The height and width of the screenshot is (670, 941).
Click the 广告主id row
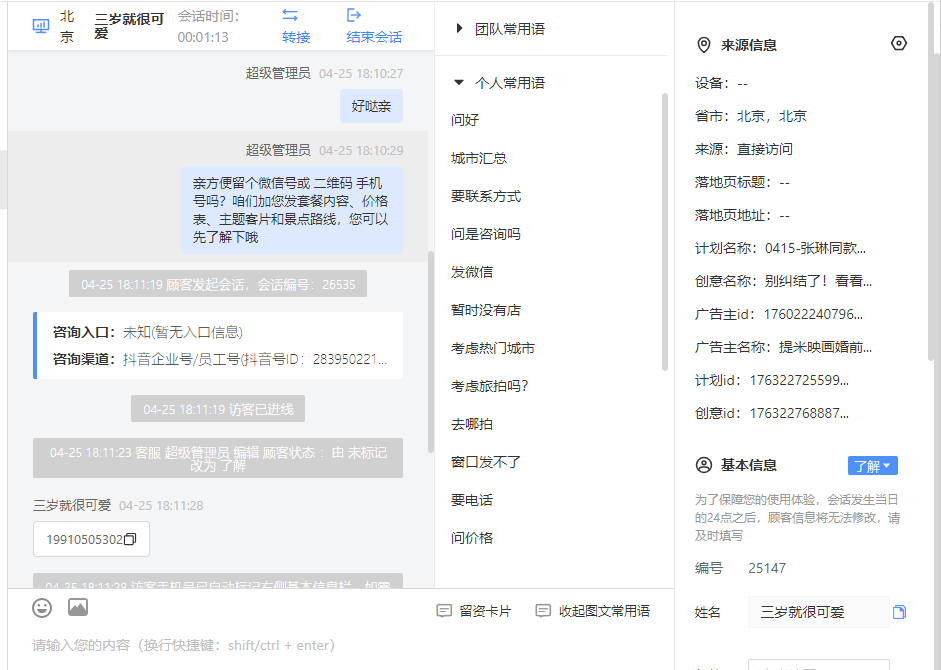(x=779, y=315)
